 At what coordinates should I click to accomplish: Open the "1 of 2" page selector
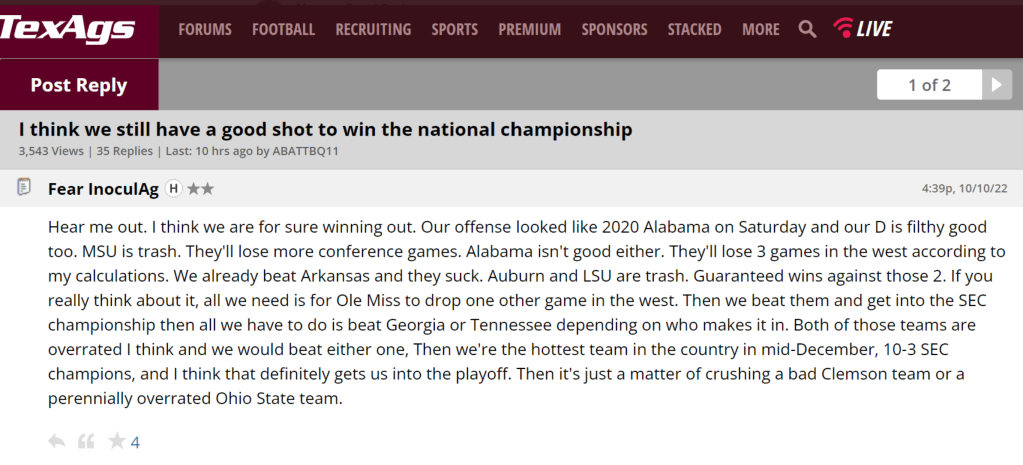929,85
